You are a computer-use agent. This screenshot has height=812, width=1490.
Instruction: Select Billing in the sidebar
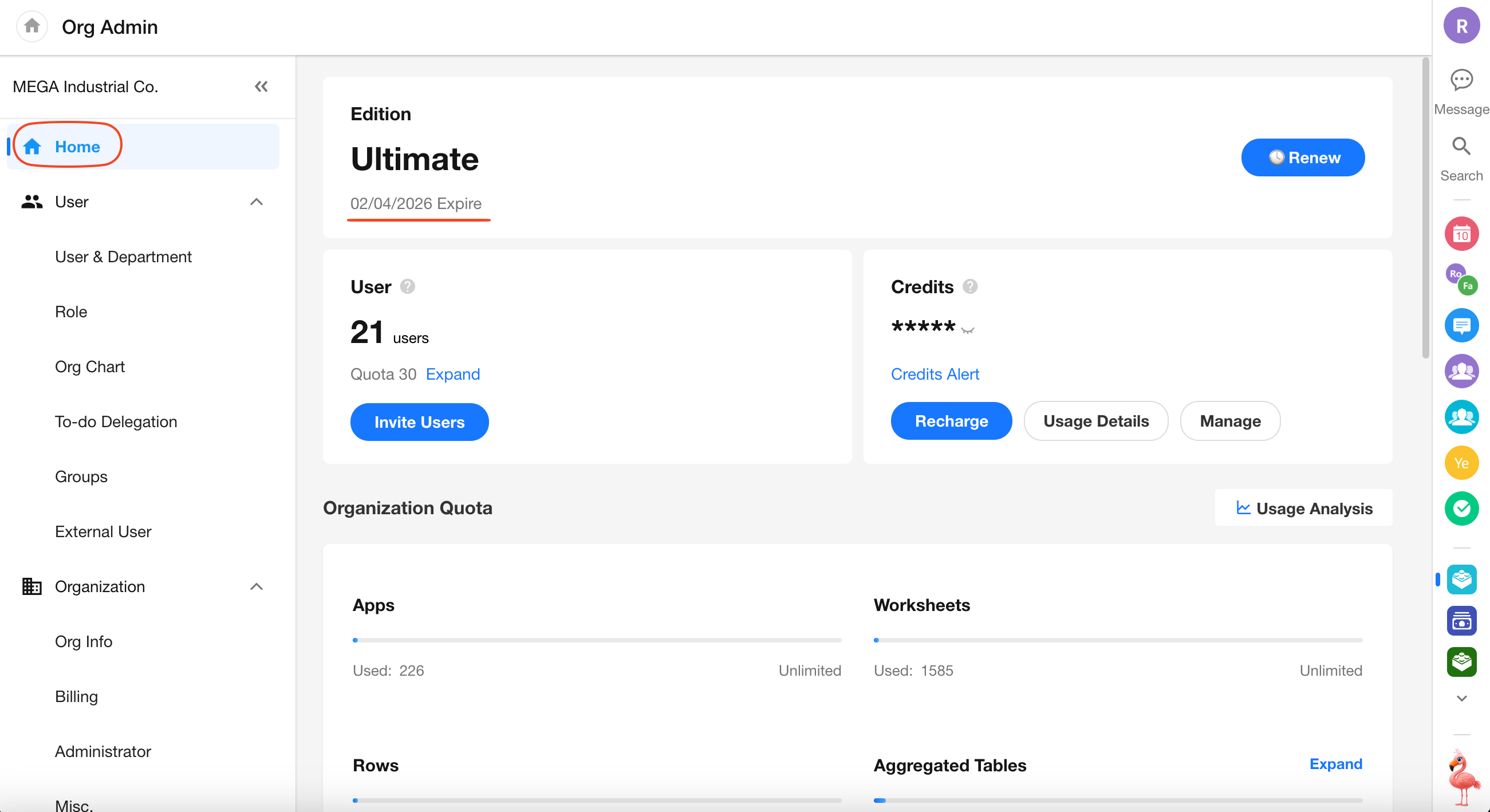coord(76,696)
